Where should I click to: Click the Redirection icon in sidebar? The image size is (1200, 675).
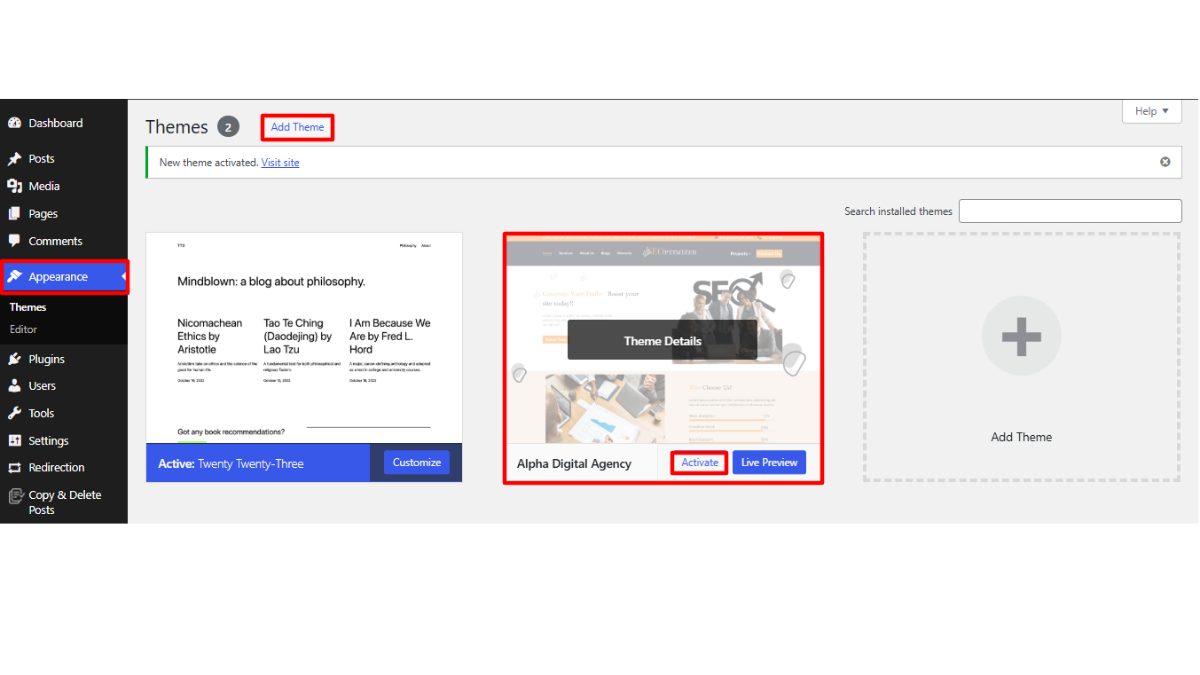click(15, 468)
